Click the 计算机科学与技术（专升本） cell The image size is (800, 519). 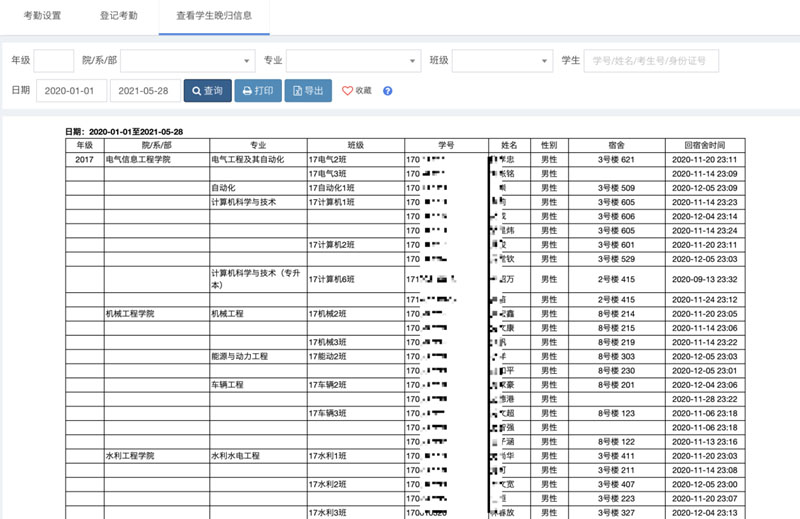coord(256,278)
